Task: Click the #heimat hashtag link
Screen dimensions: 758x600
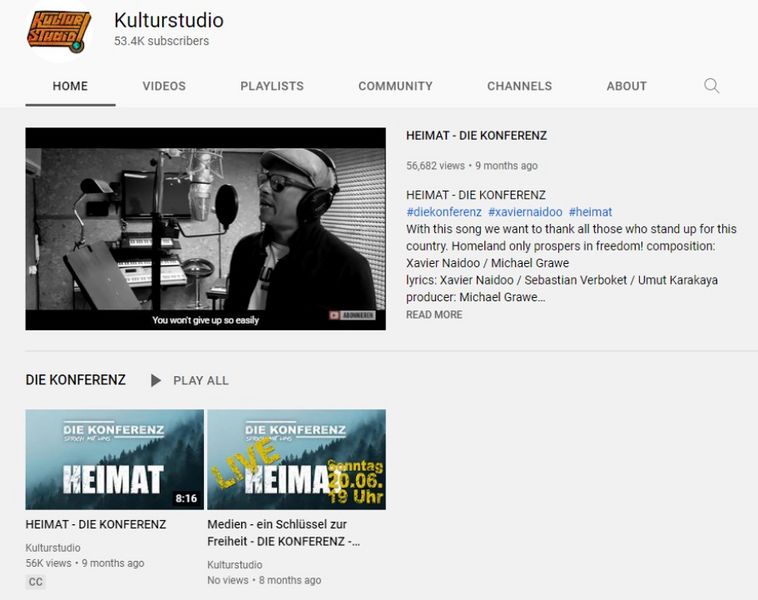Action: pos(590,212)
